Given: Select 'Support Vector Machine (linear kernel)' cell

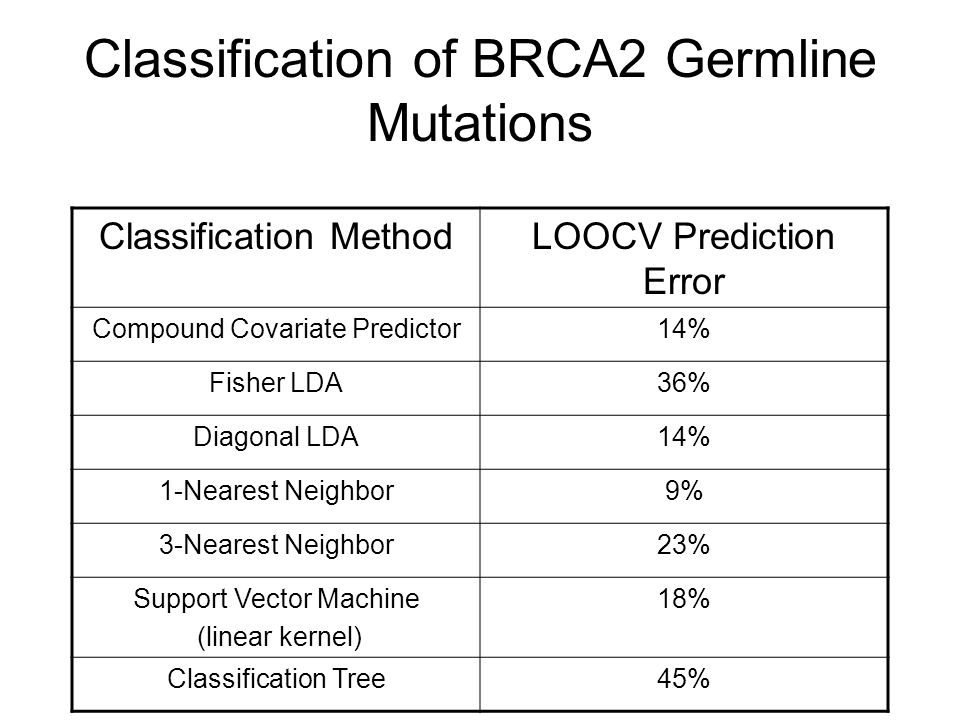Looking at the screenshot, I should click(276, 617).
